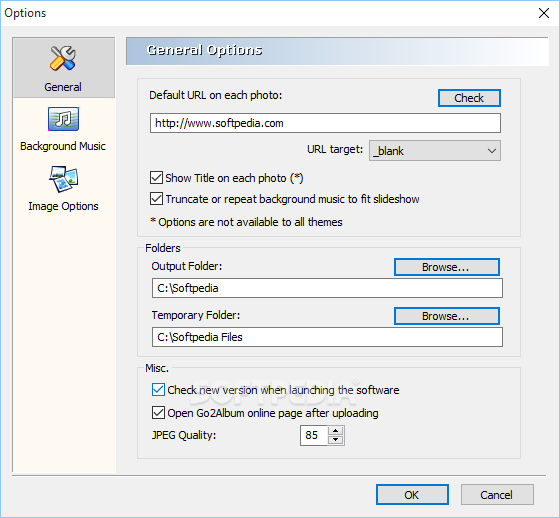The image size is (560, 518).
Task: Open the Image Options photos icon
Action: pyautogui.click(x=64, y=179)
